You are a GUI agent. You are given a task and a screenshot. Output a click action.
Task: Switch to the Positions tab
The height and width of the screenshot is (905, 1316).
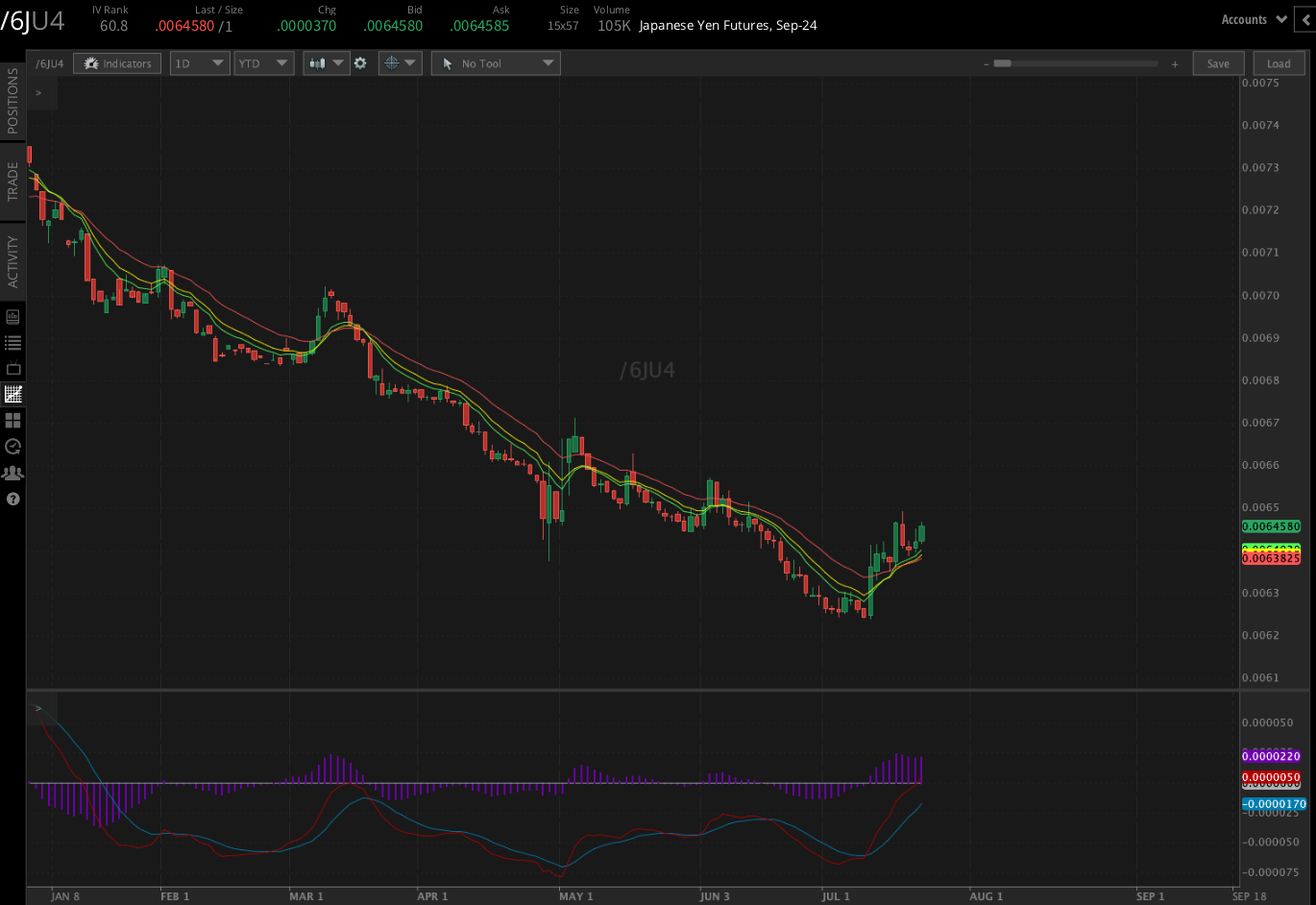[12, 101]
